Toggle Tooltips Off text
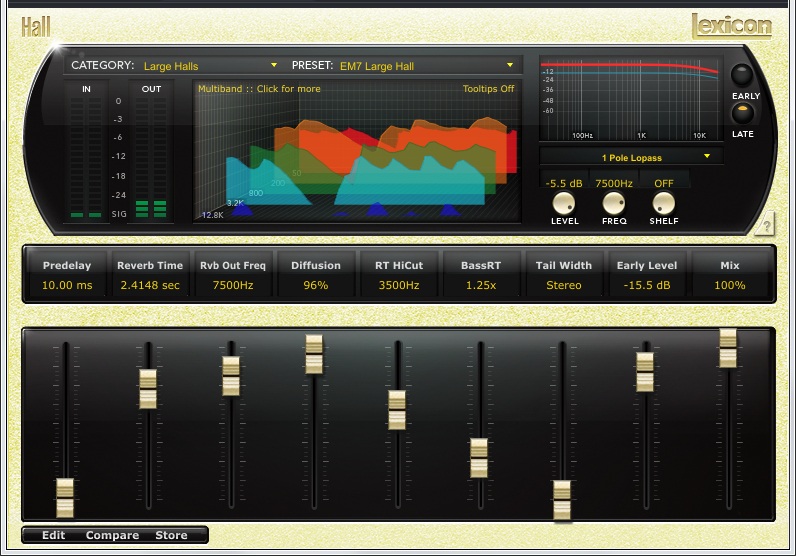This screenshot has height=556, width=796. click(x=488, y=89)
